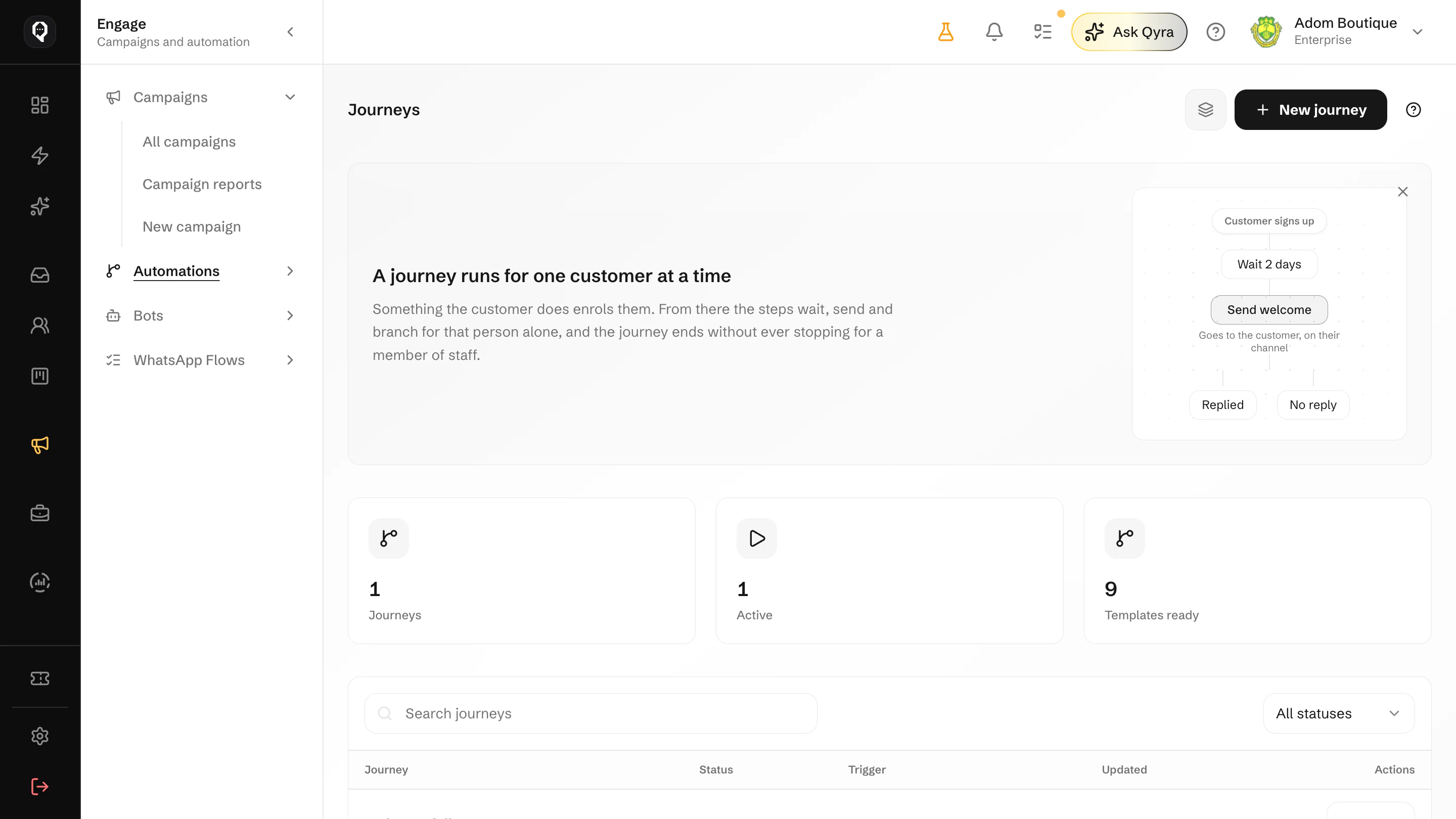The width and height of the screenshot is (1456, 819).
Task: Click the New journey button
Action: click(x=1310, y=110)
